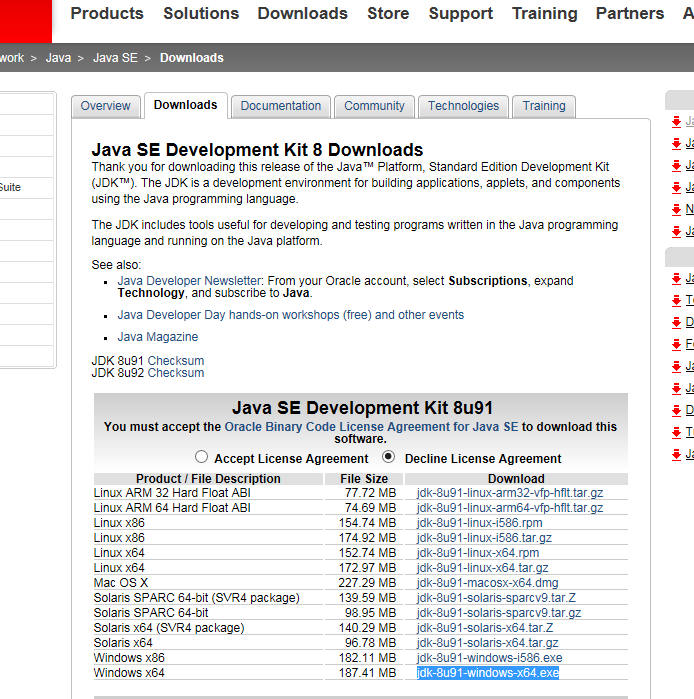The image size is (694, 699).
Task: Open the JDK 8u91 Checksum link
Action: pyautogui.click(x=176, y=361)
